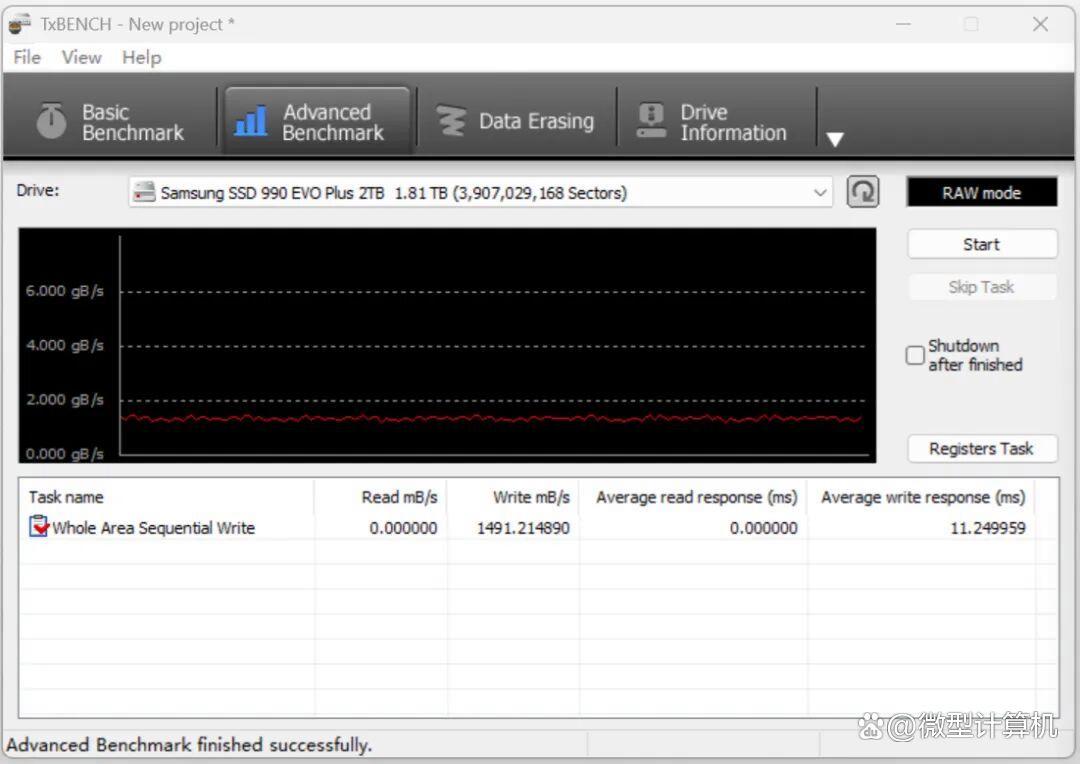
Task: Open the File menu
Action: click(27, 57)
